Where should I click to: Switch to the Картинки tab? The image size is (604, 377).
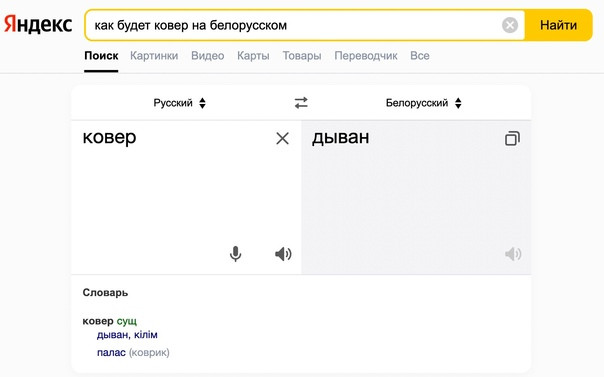(154, 55)
